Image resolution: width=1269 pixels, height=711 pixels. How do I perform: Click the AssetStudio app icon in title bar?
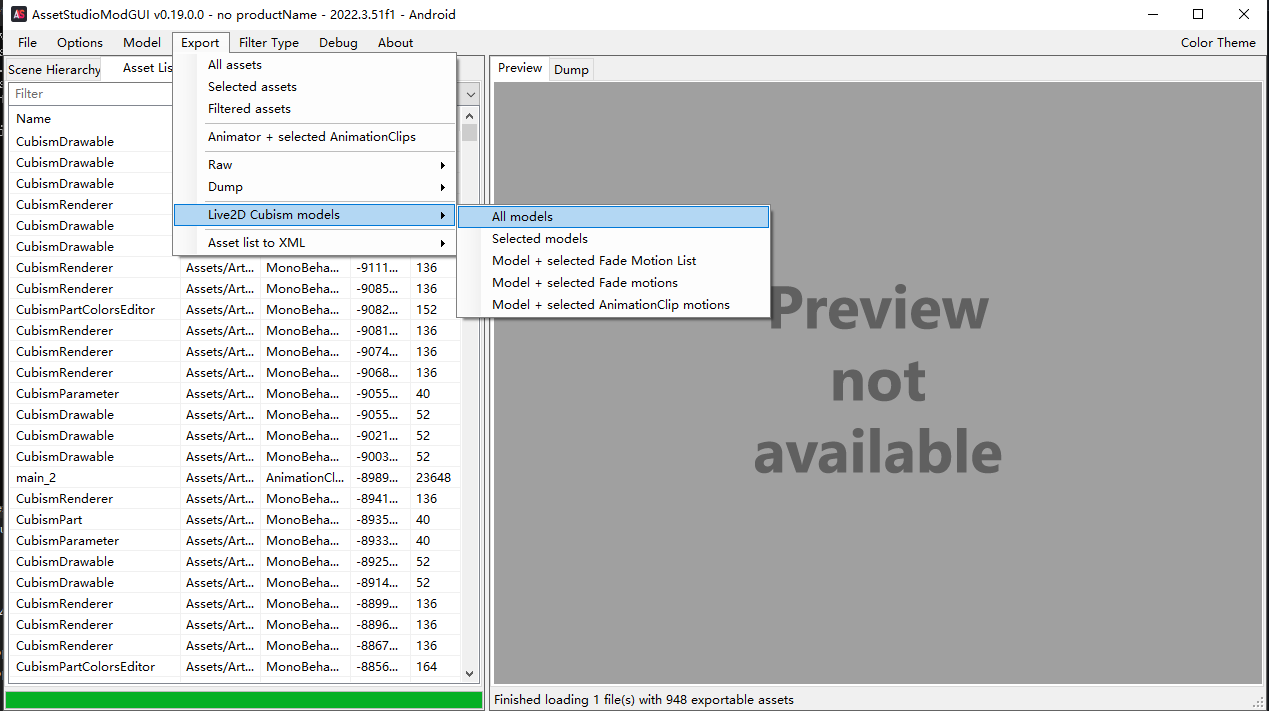point(18,14)
